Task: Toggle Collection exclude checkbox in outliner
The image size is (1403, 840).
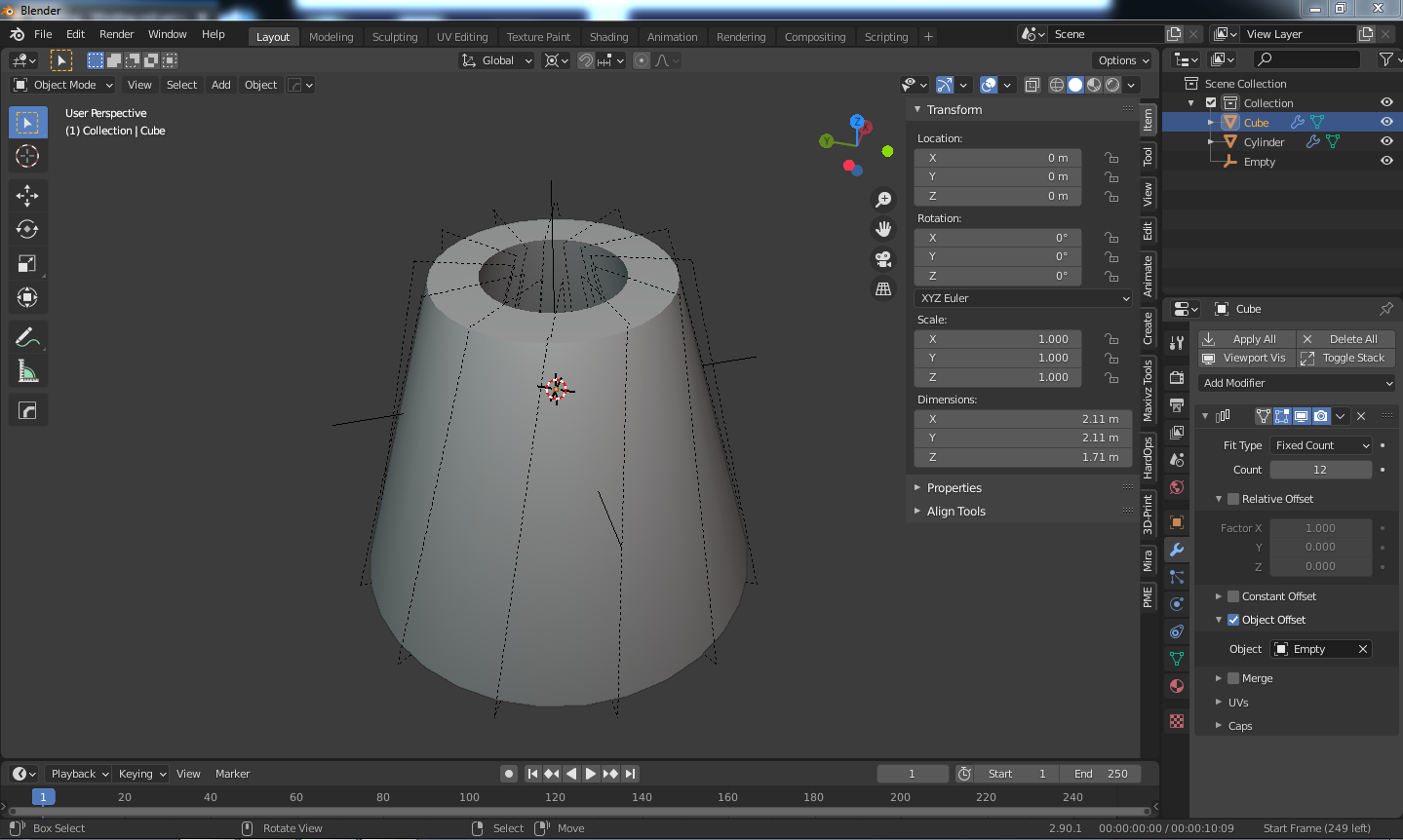Action: click(x=1211, y=102)
